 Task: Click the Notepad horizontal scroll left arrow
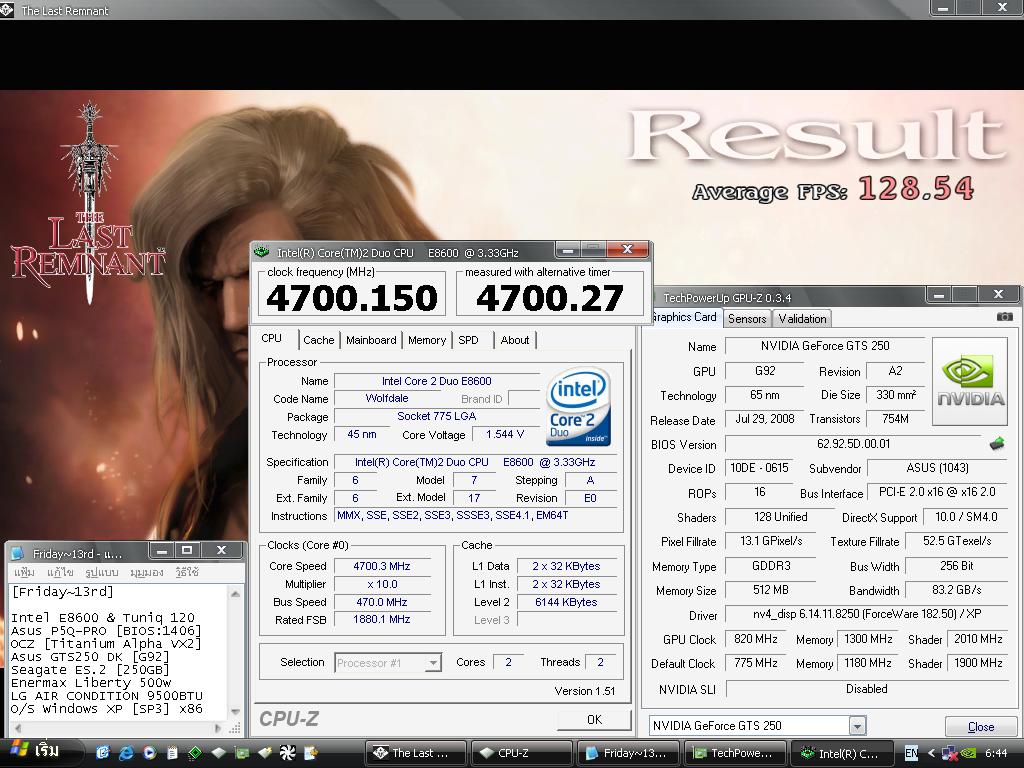tap(18, 728)
